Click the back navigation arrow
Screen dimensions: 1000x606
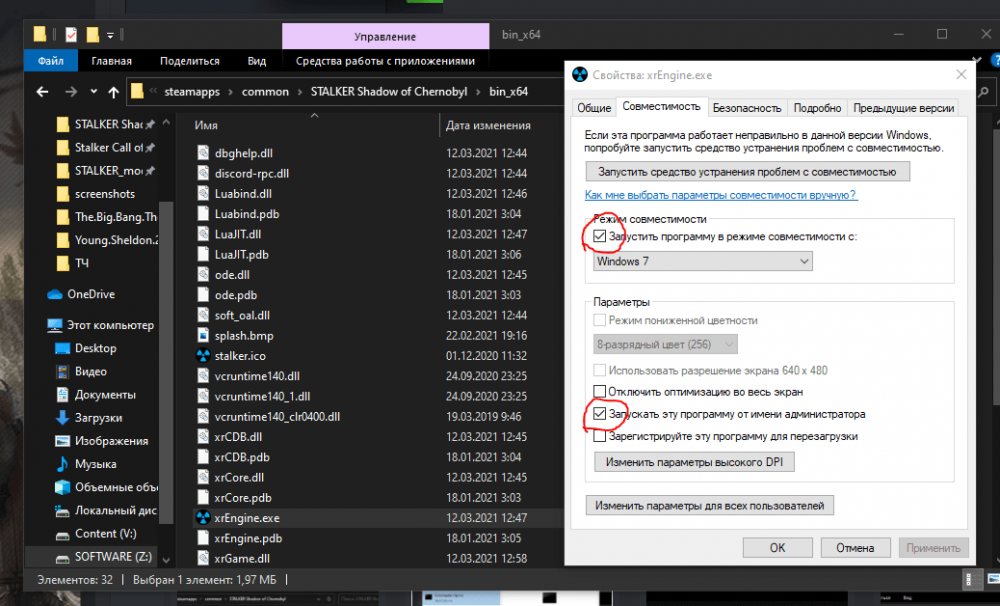(41, 92)
